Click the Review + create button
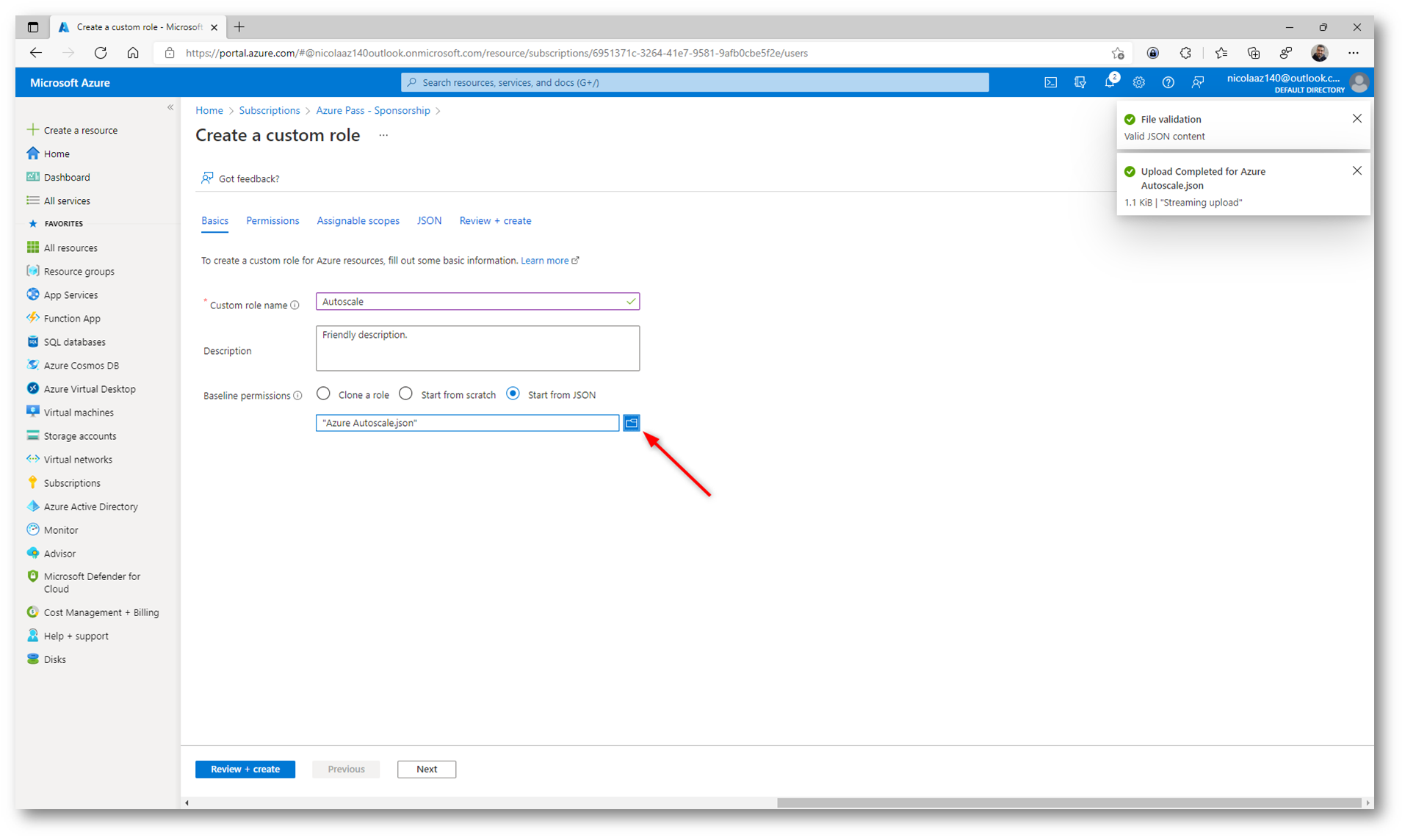This screenshot has height=840, width=1405. click(x=245, y=769)
